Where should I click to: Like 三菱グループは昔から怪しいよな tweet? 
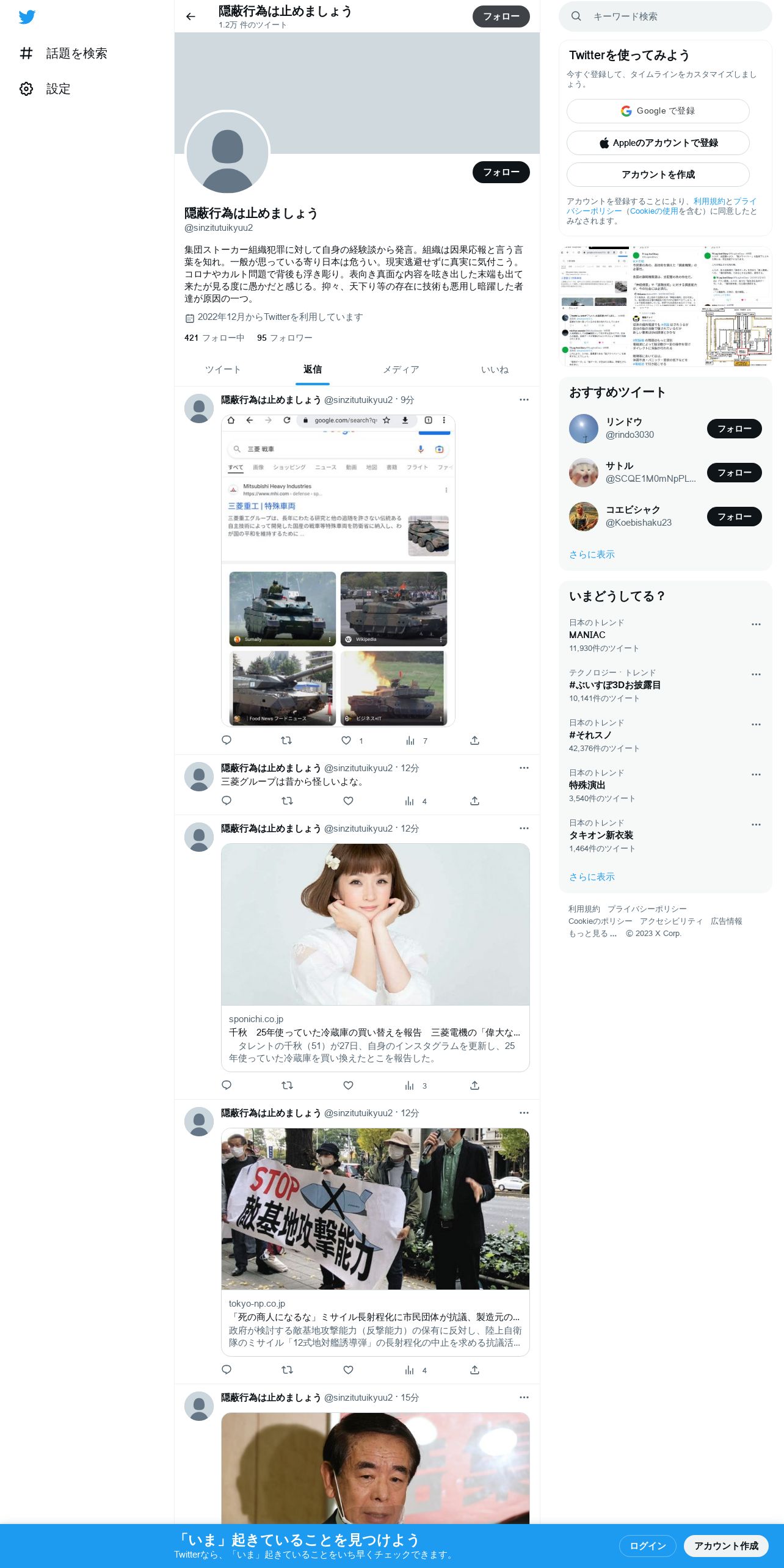pyautogui.click(x=348, y=800)
